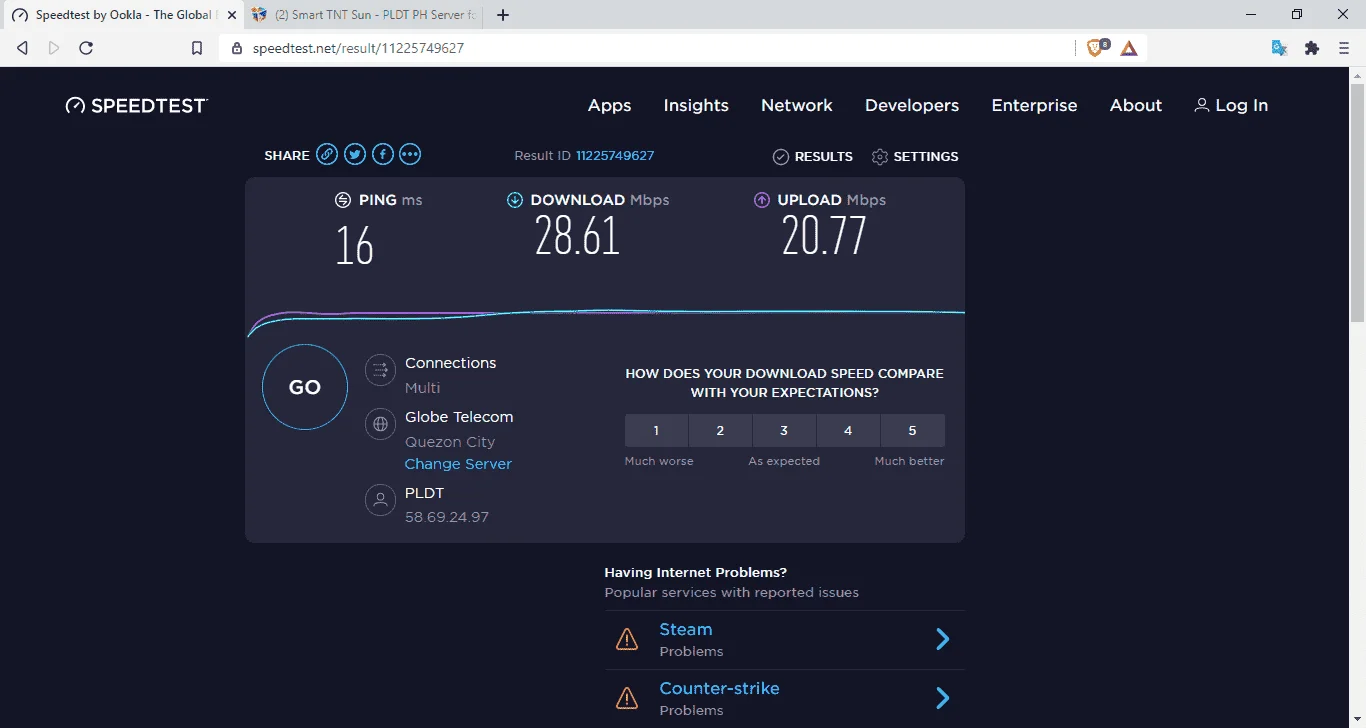Screen dimensions: 1366x728
Task: Click Change Server link
Action: pyautogui.click(x=458, y=464)
